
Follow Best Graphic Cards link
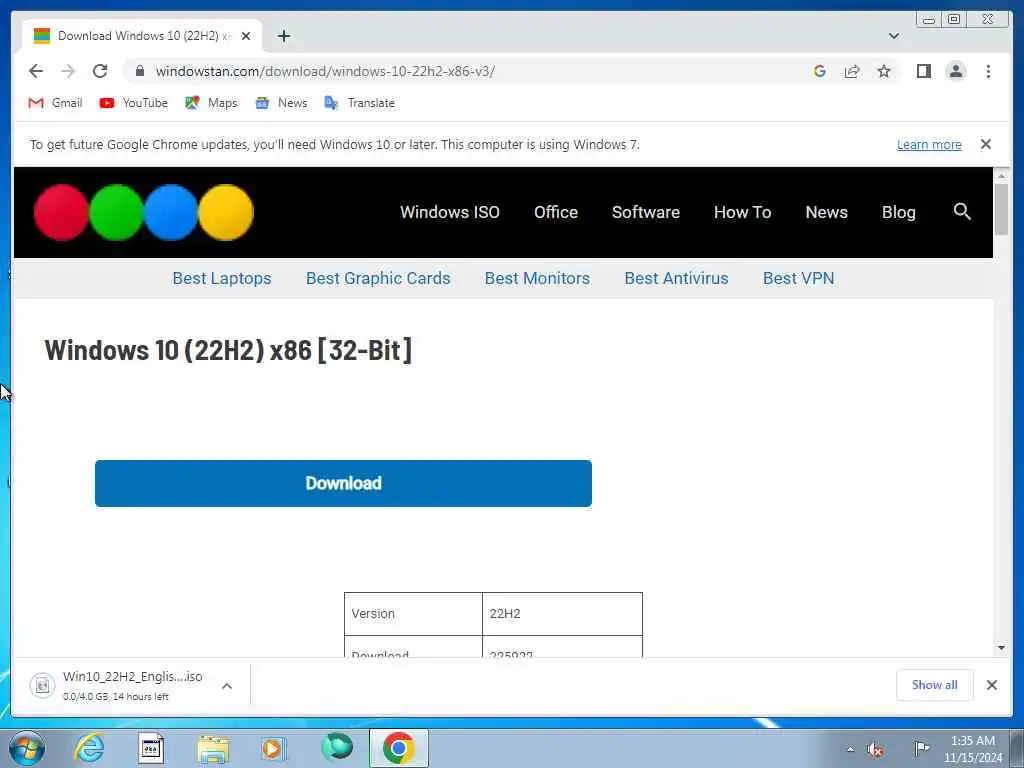377,278
